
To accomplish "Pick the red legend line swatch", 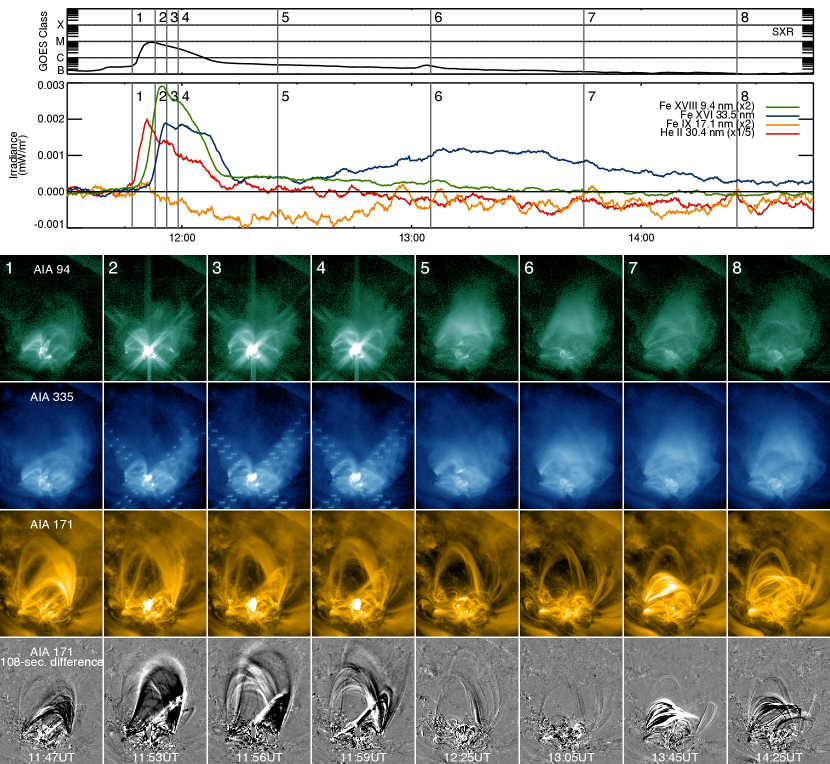I will pyautogui.click(x=782, y=133).
